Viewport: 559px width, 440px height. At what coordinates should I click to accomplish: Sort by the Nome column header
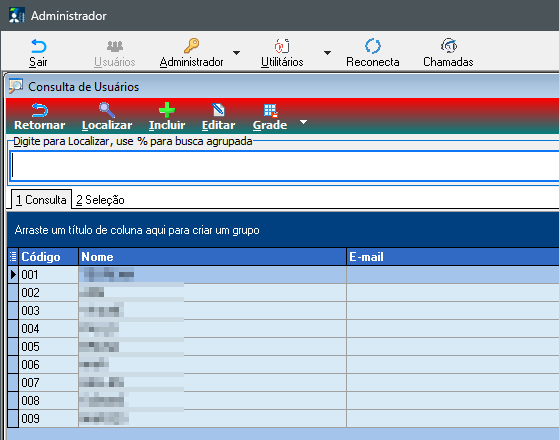tap(212, 257)
